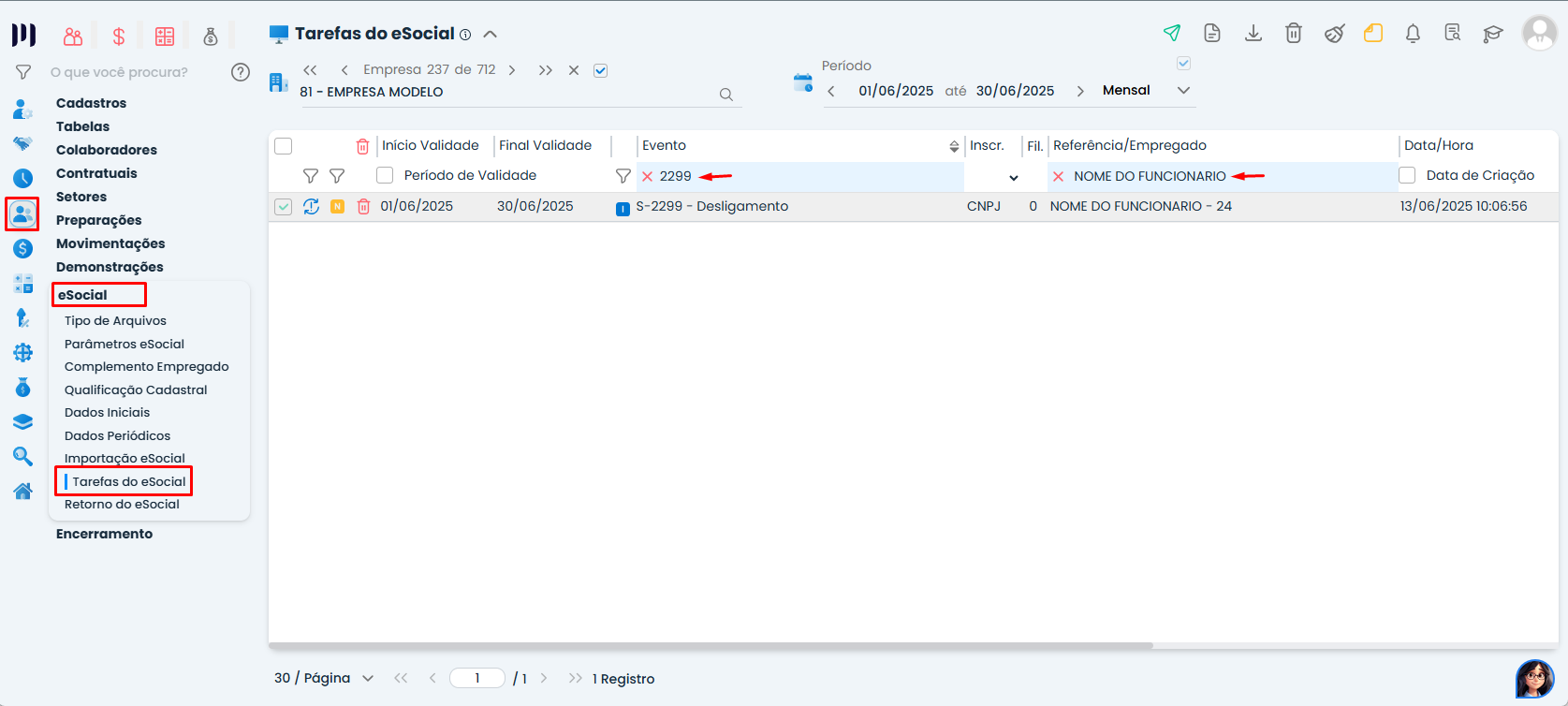The width and height of the screenshot is (1568, 706).
Task: Open the Inscr. filter dropdown arrow
Action: 1013,177
